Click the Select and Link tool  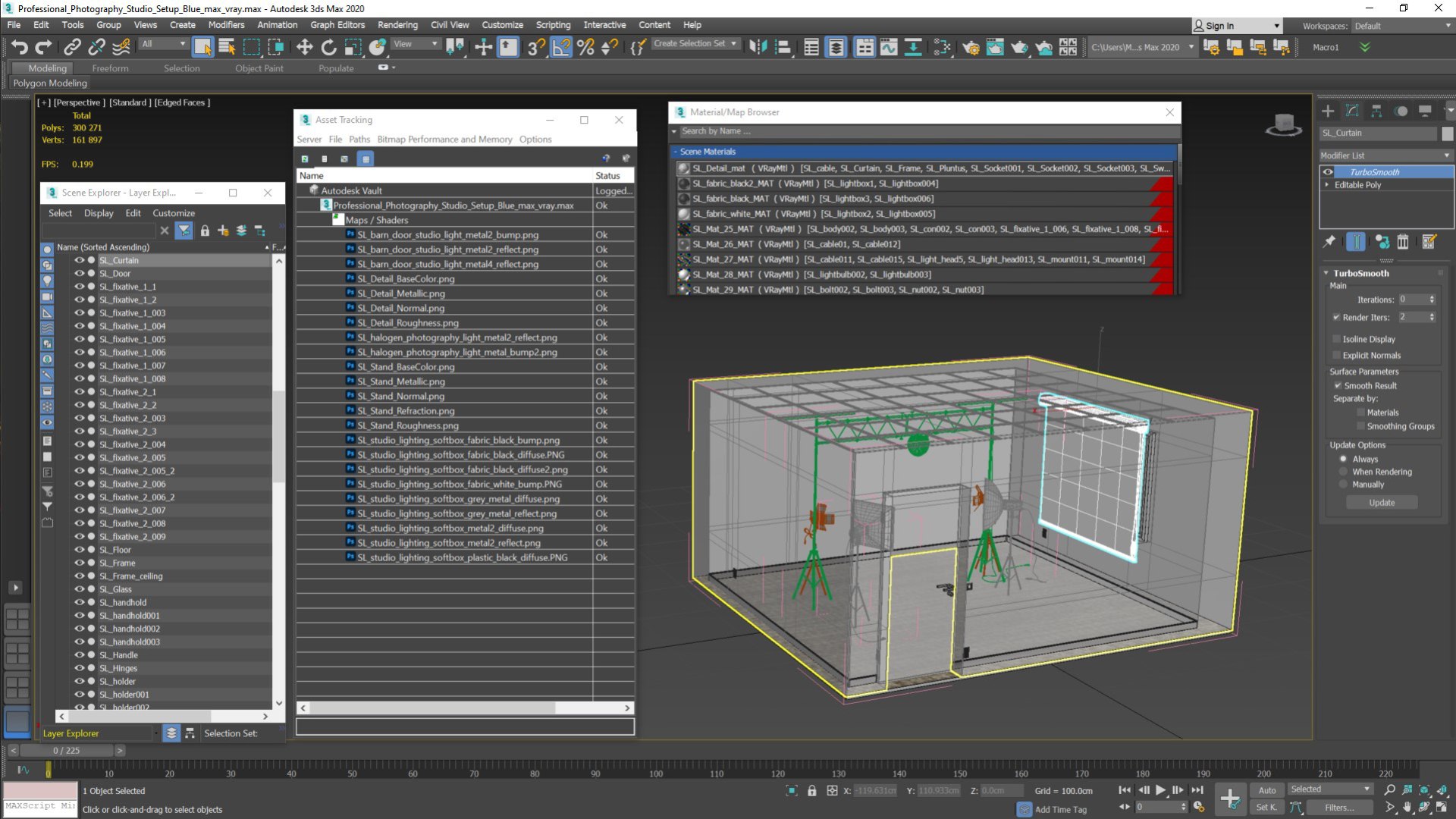[x=71, y=47]
